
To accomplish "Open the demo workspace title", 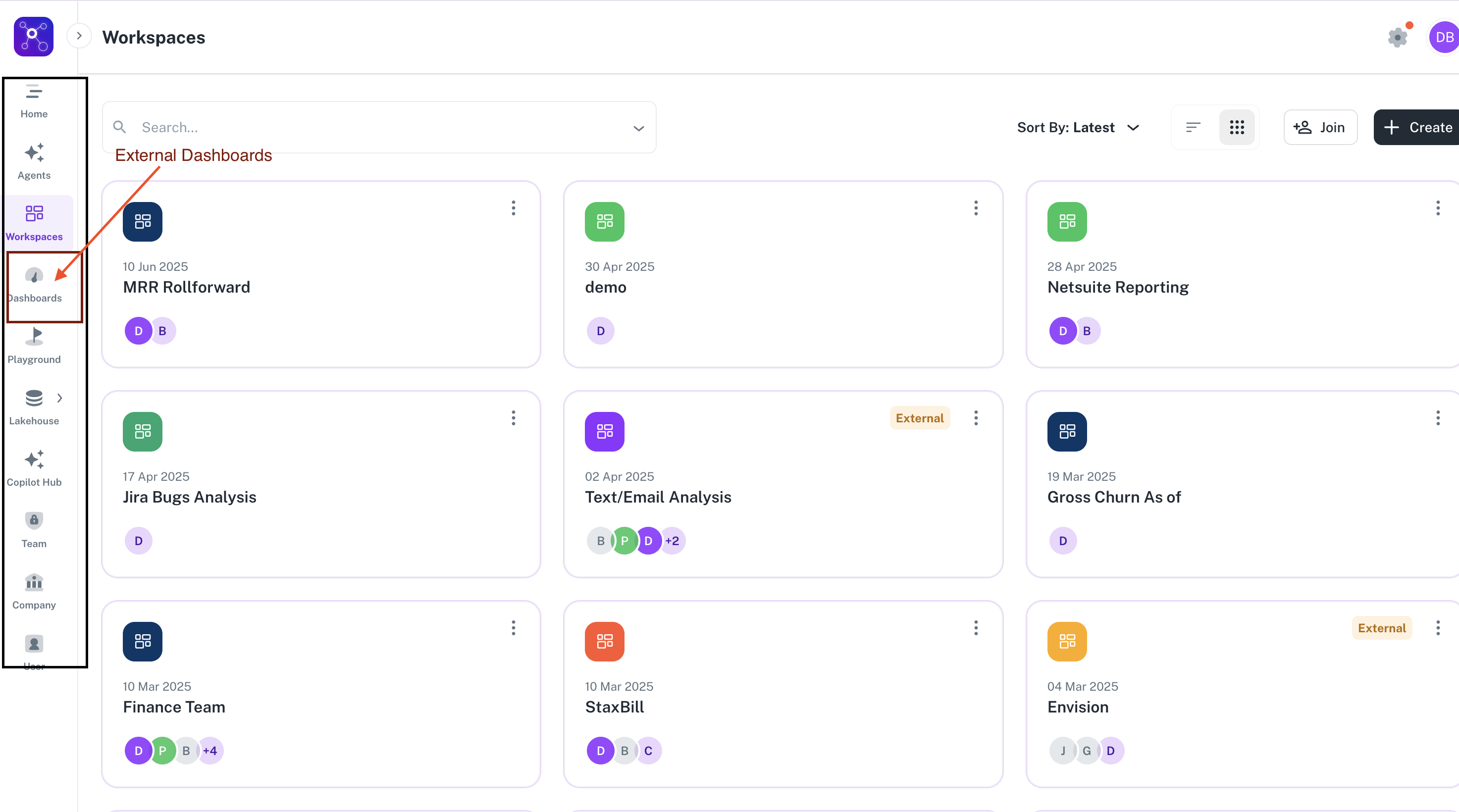I will 606,287.
